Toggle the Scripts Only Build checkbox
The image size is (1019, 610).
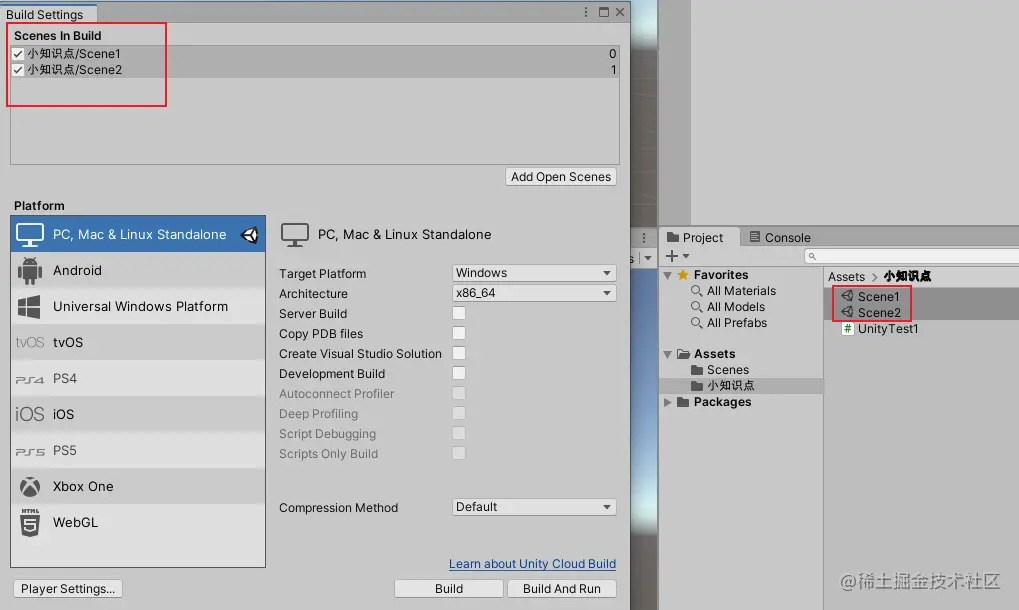459,453
